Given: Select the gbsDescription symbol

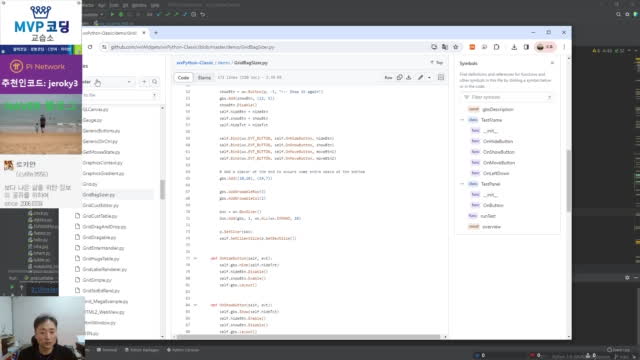Looking at the screenshot, I should pyautogui.click(x=498, y=109).
